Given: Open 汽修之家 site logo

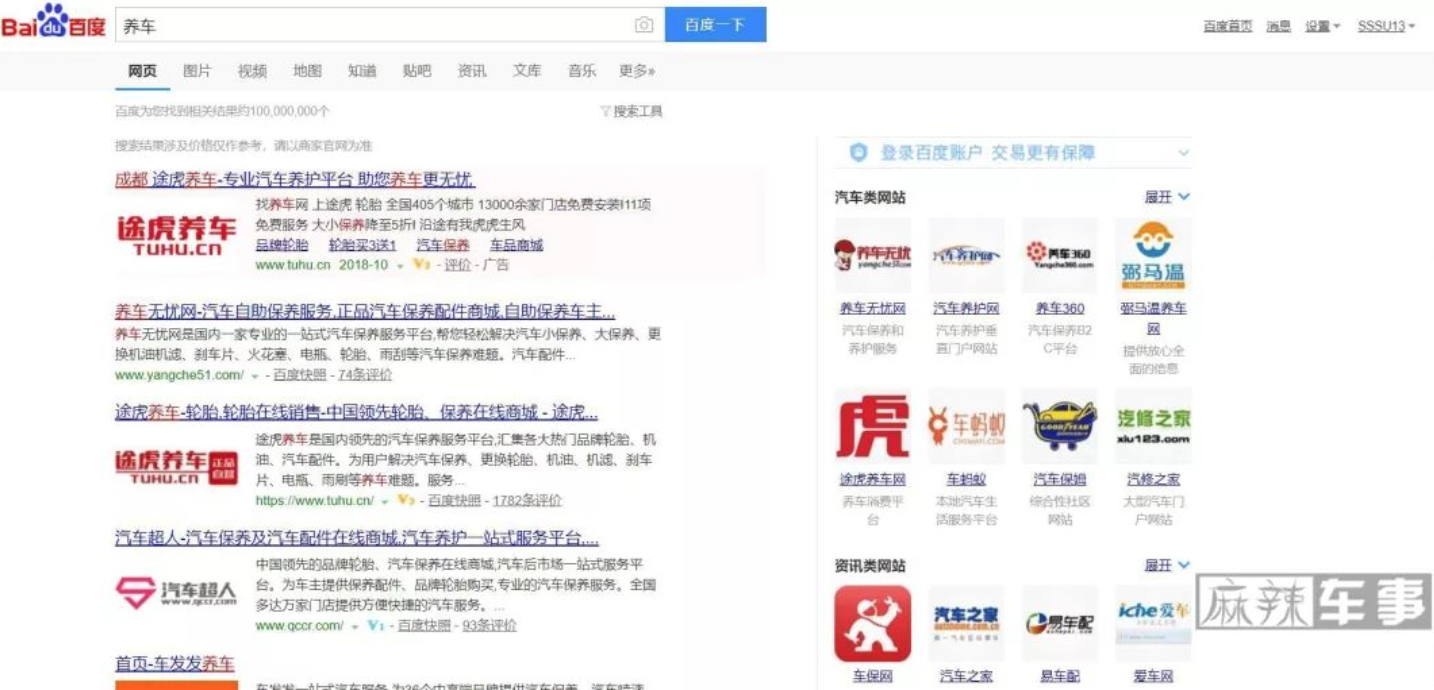Looking at the screenshot, I should (1153, 427).
